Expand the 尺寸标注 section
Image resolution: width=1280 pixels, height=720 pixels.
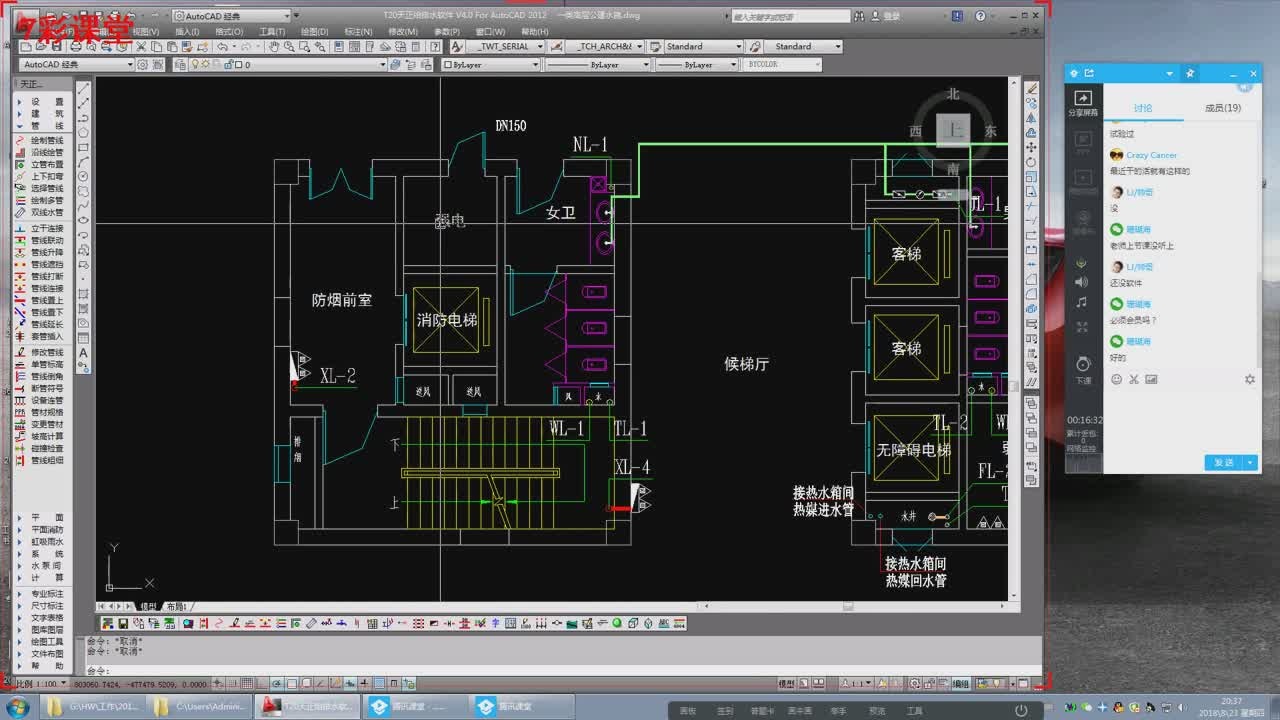point(40,606)
